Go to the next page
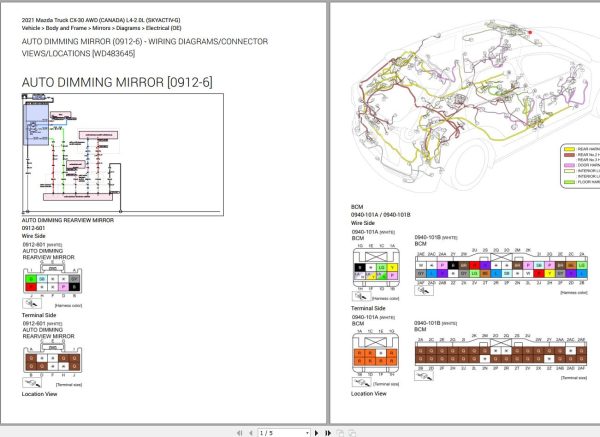This screenshot has width=600, height=437. point(316,433)
